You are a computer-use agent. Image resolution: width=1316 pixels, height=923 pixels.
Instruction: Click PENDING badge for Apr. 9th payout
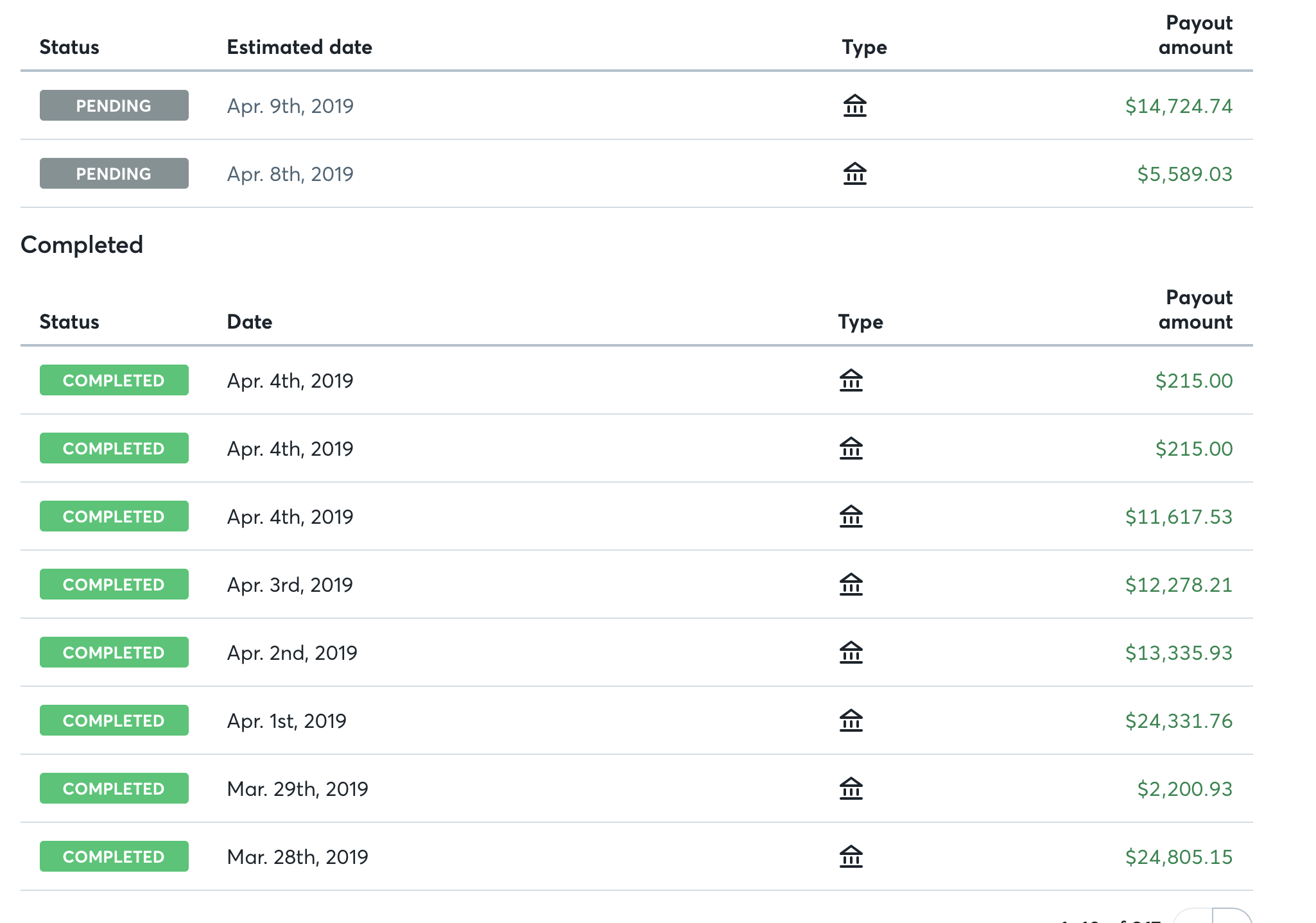(114, 105)
